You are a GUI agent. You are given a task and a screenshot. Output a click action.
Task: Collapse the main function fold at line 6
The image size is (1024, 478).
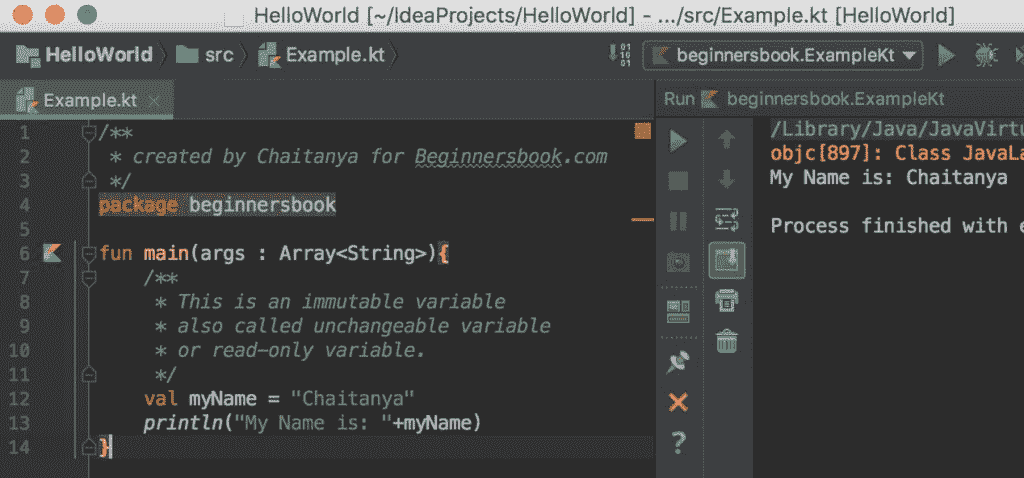tap(89, 254)
